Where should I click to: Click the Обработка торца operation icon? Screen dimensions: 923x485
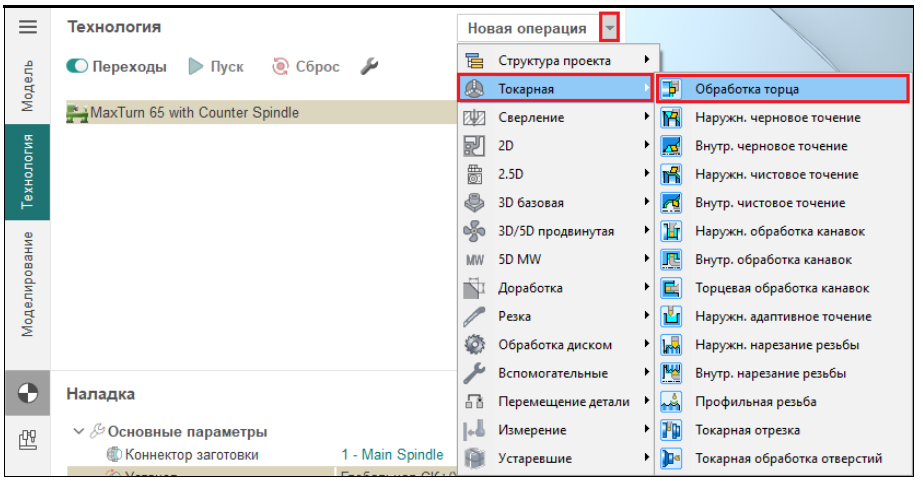coord(672,89)
